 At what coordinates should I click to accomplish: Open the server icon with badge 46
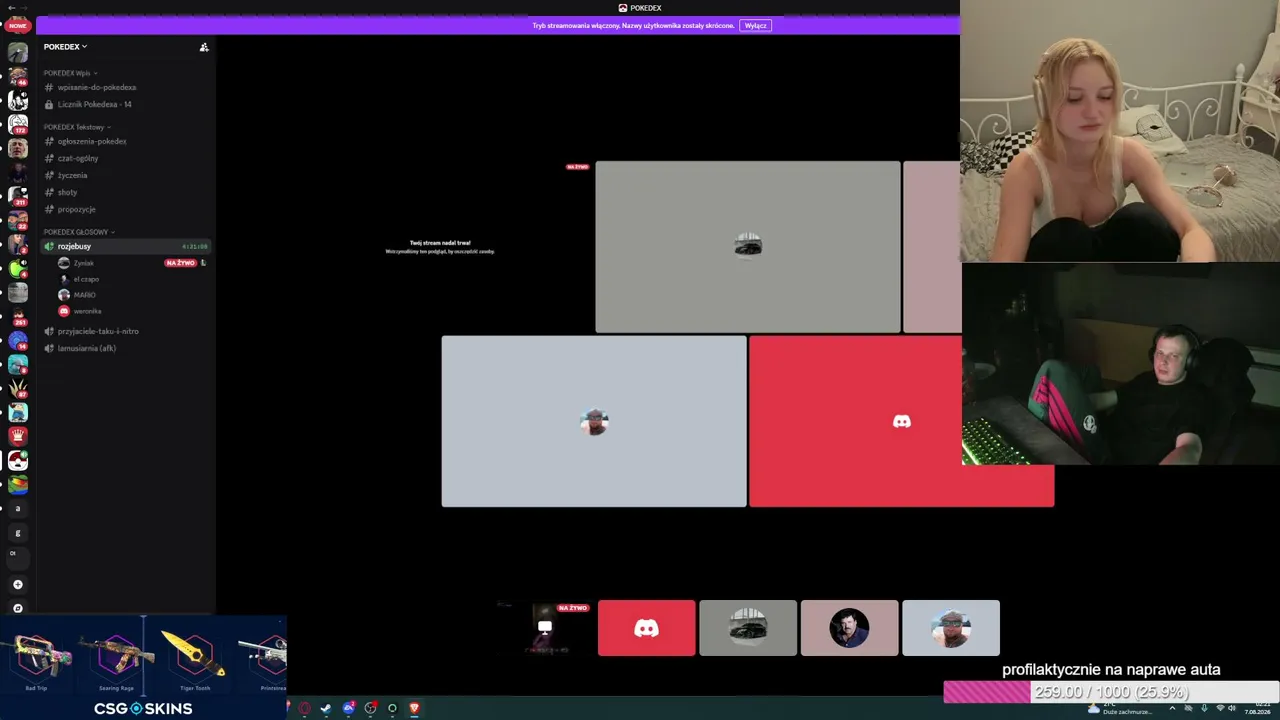18,76
